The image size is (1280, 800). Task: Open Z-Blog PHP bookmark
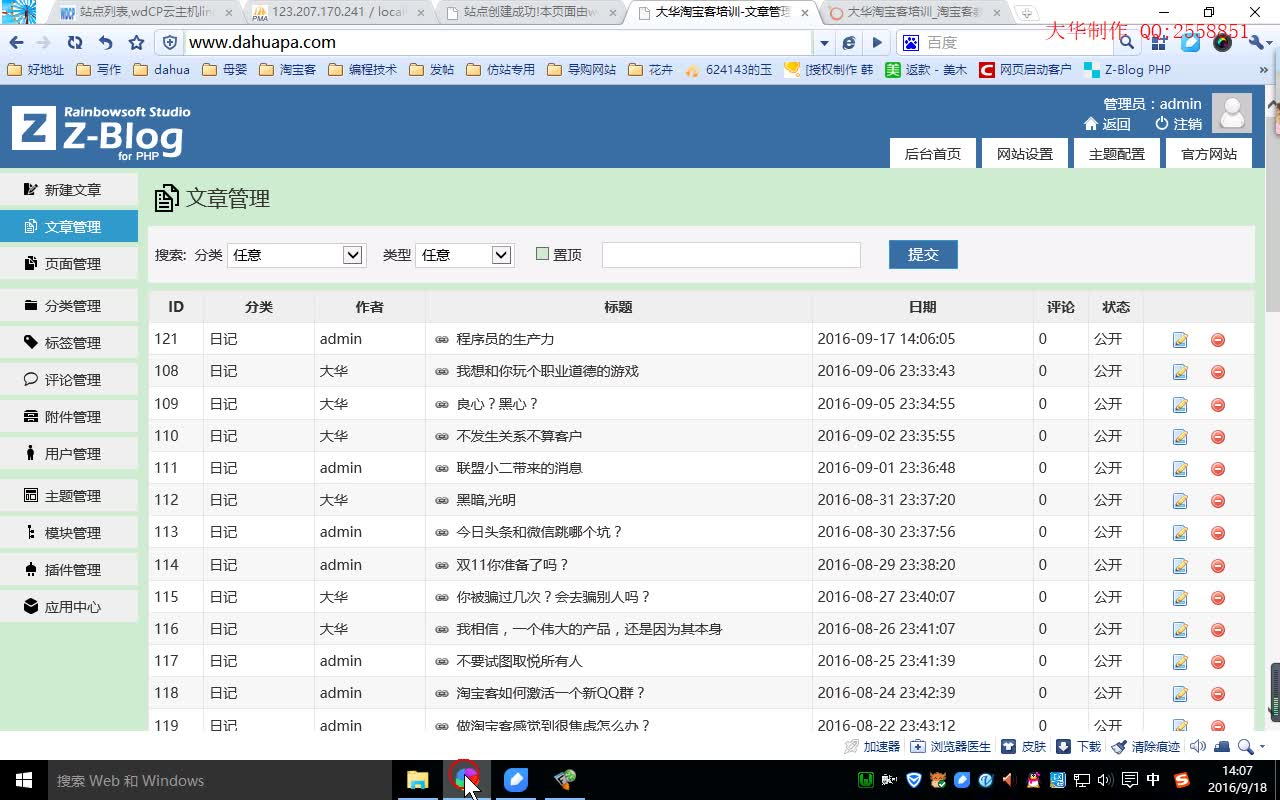1128,70
